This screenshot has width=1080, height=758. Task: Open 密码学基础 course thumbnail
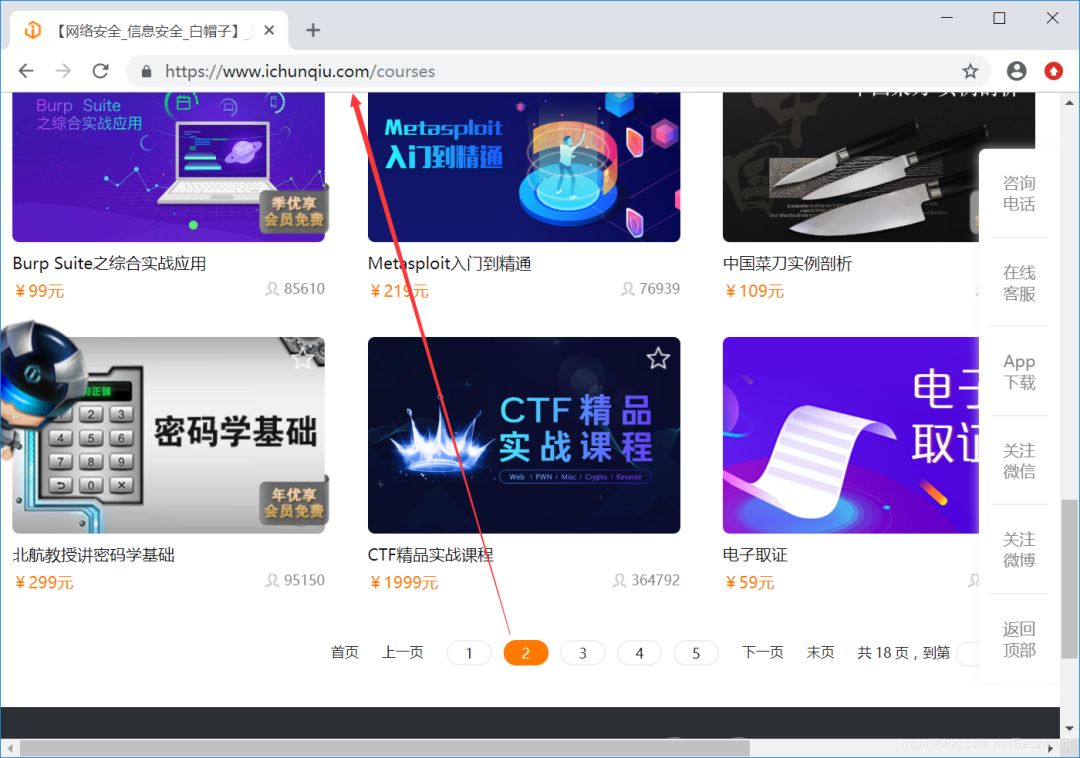pyautogui.click(x=169, y=435)
